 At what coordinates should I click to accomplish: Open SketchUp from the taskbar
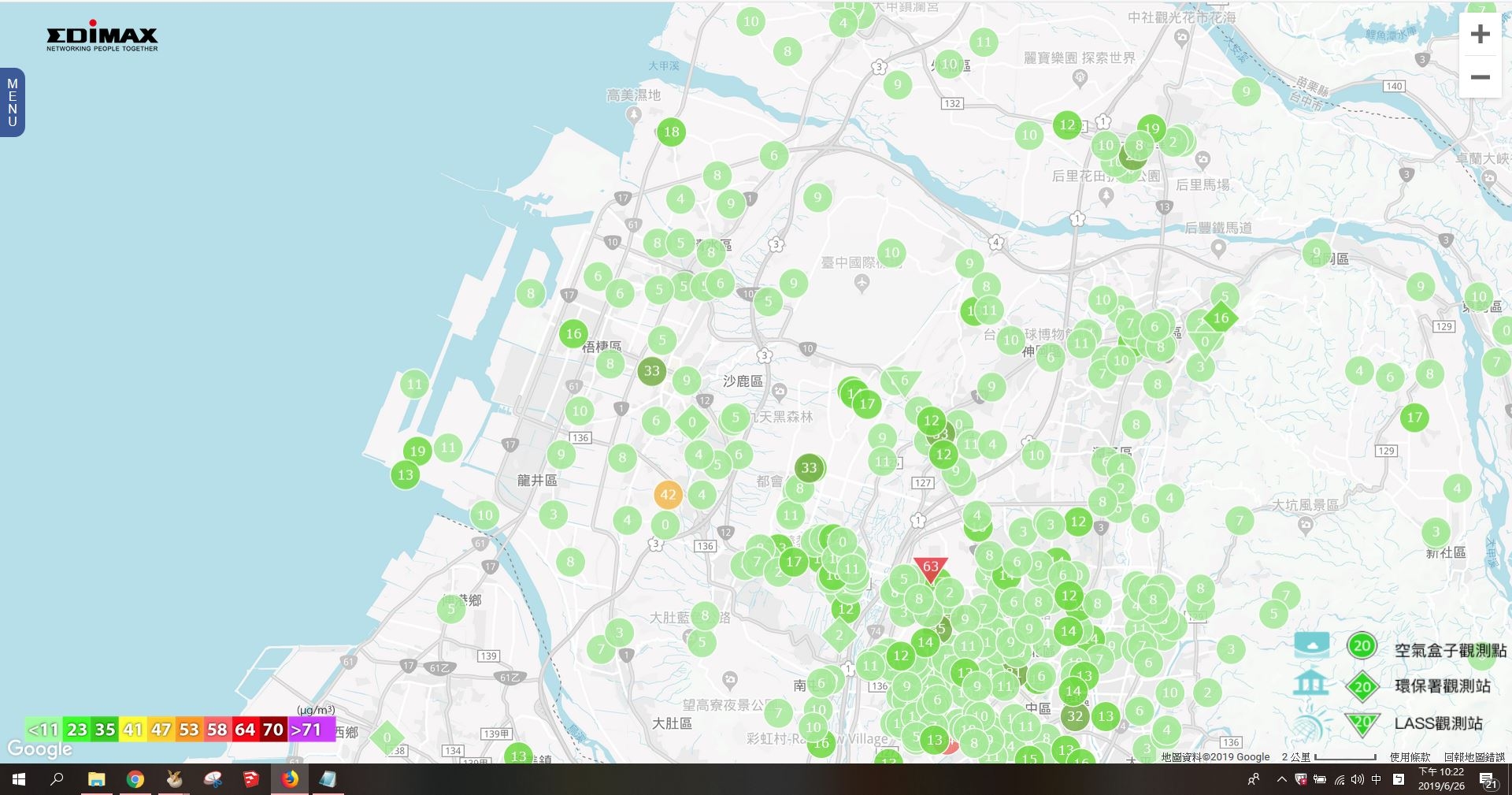tap(251, 779)
